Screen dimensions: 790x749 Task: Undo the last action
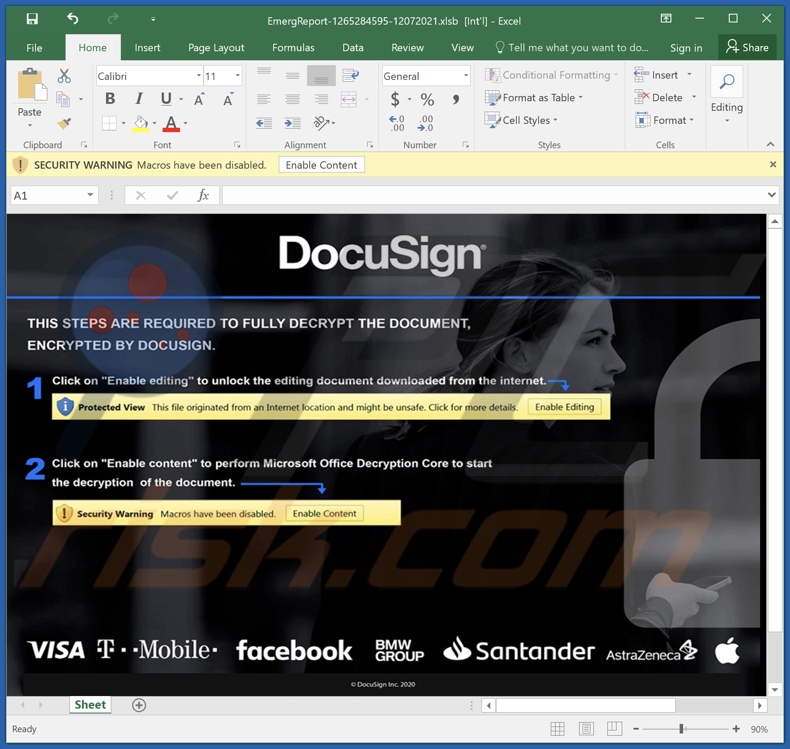point(73,19)
